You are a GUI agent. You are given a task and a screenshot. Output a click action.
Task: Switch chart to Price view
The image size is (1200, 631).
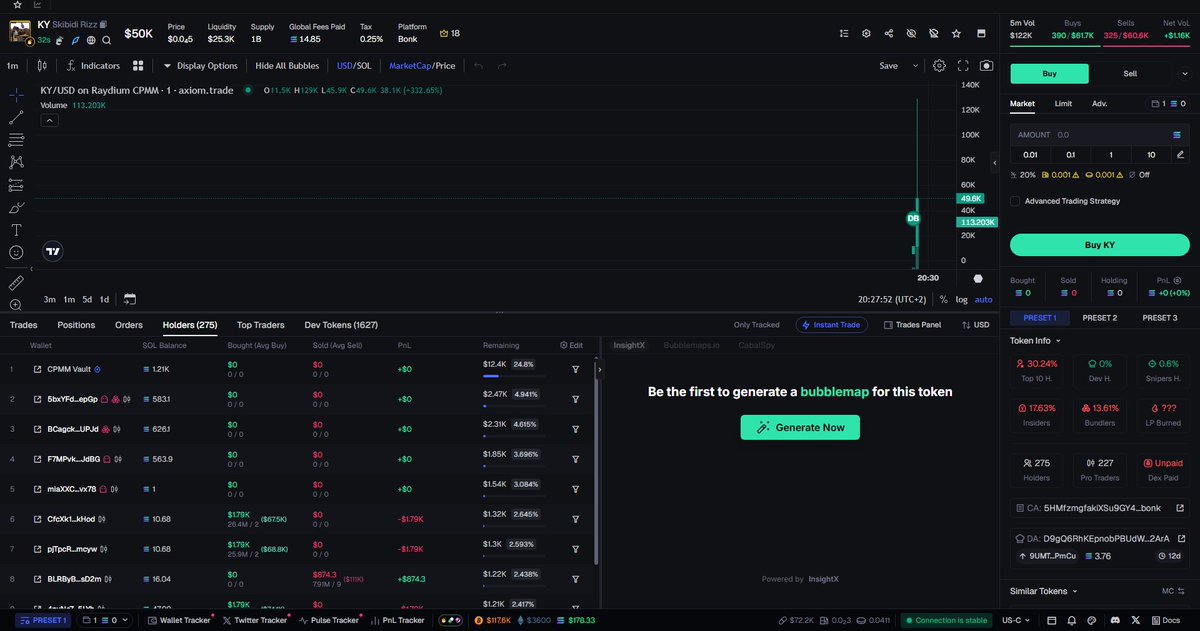click(x=445, y=66)
